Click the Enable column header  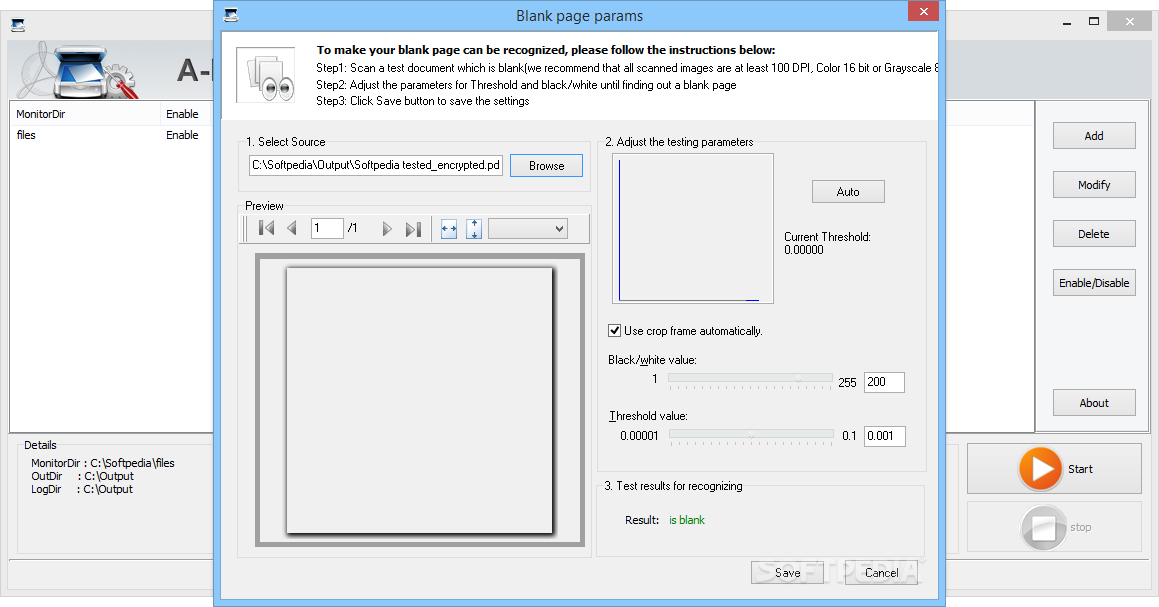point(186,114)
